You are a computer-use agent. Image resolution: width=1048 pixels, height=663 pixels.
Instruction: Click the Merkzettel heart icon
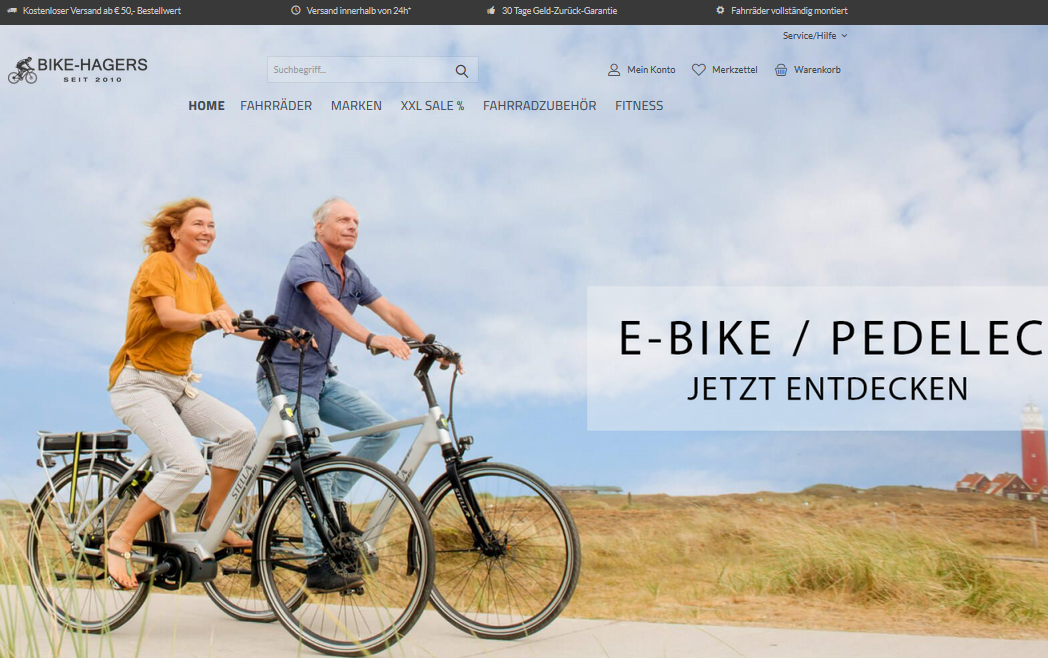(698, 70)
